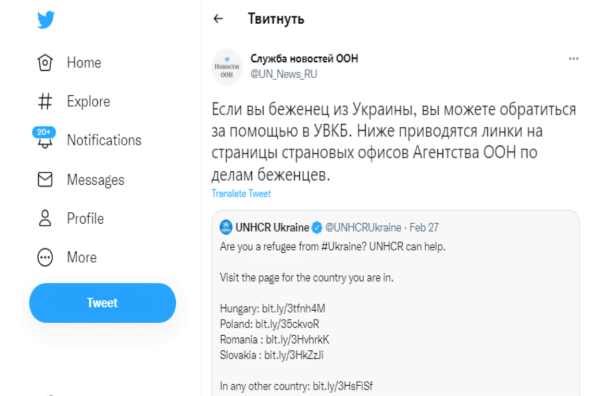Viewport: 590px width, 396px height.
Task: Go back with the left arrow
Action: pos(218,18)
